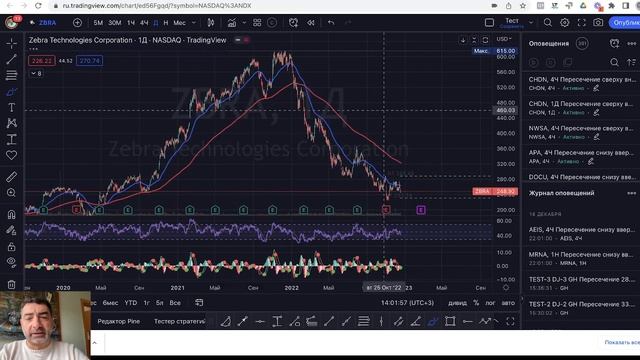Open the patterns tool in left sidebar
This screenshot has width=640, height=360.
[x=11, y=123]
